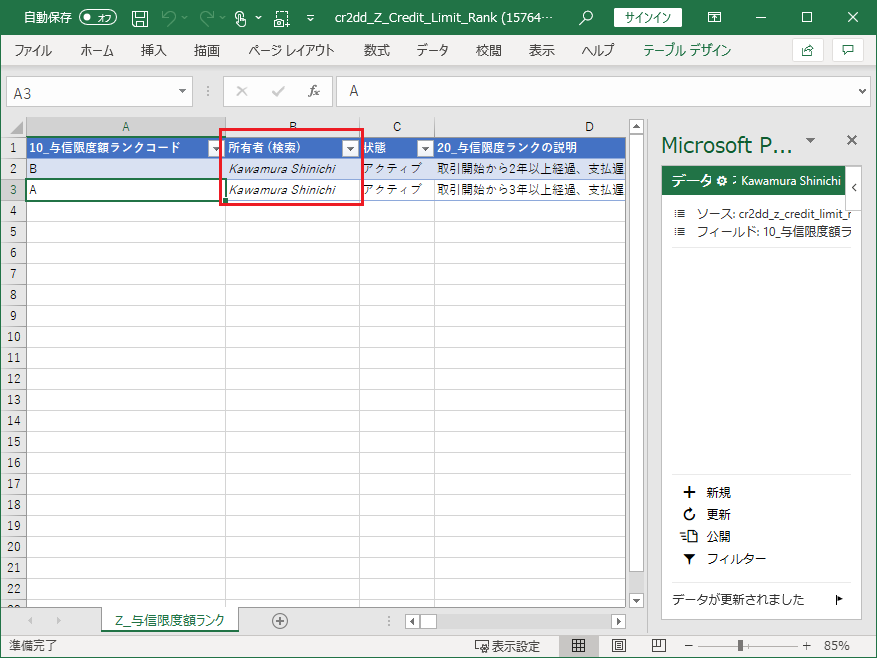Select column C header
Viewport: 877px width, 658px height.
click(x=397, y=126)
